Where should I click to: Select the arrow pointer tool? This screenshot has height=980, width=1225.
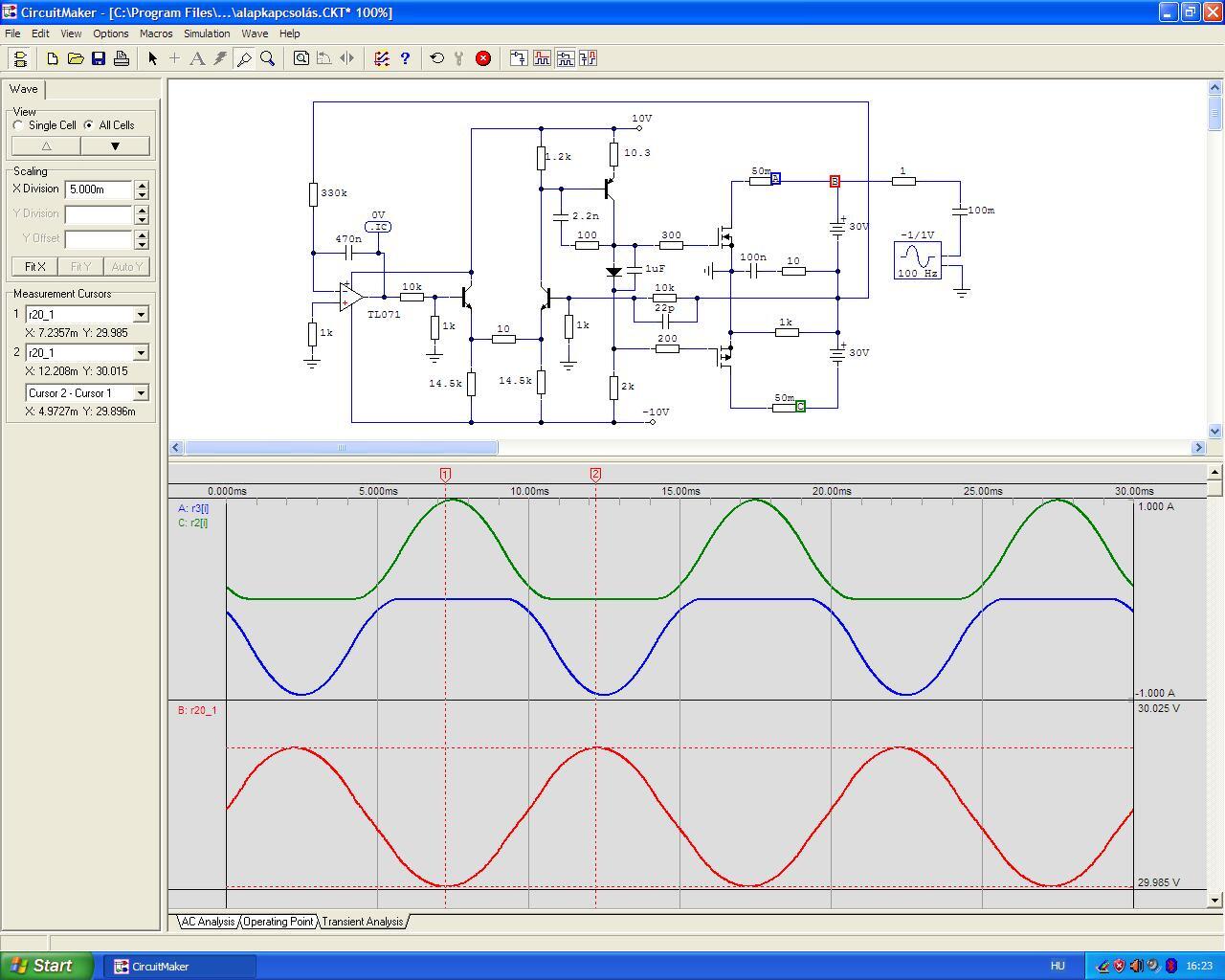click(152, 58)
